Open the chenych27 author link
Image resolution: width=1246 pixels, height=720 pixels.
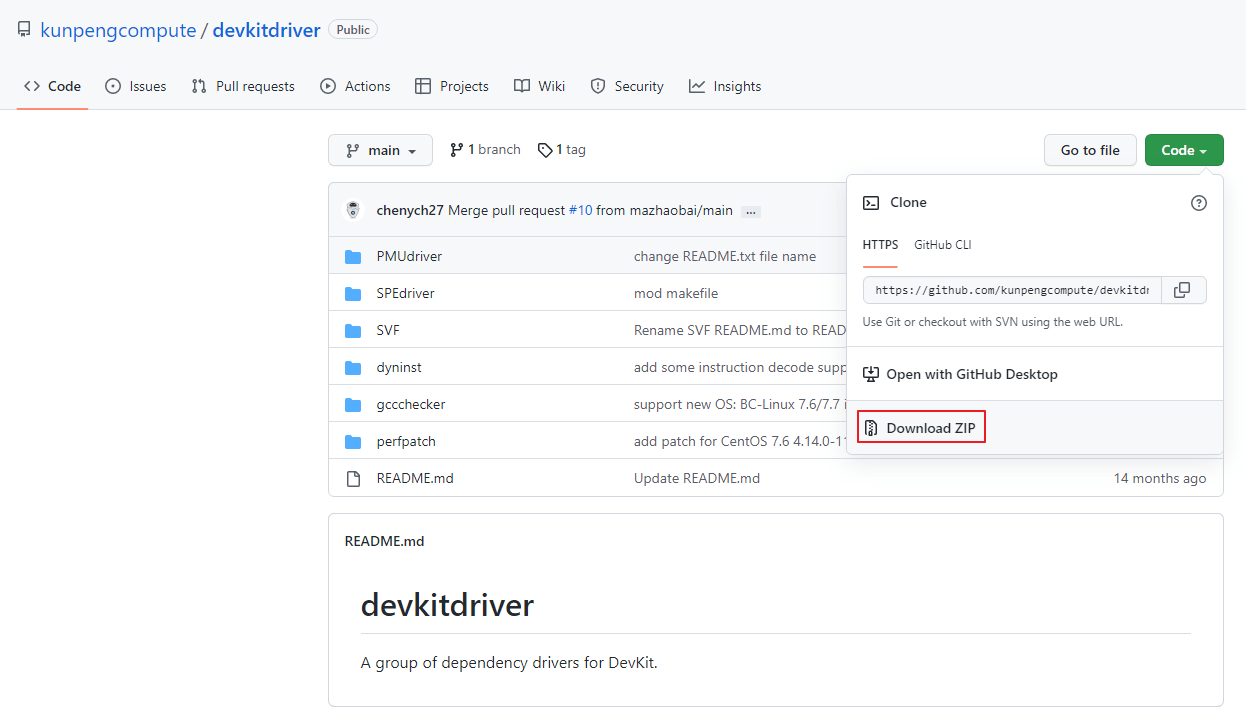410,211
